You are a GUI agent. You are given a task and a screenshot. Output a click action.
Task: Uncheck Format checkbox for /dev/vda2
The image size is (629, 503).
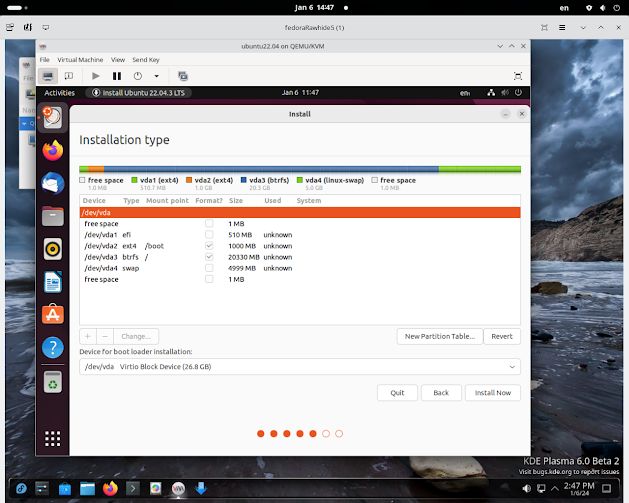point(209,246)
